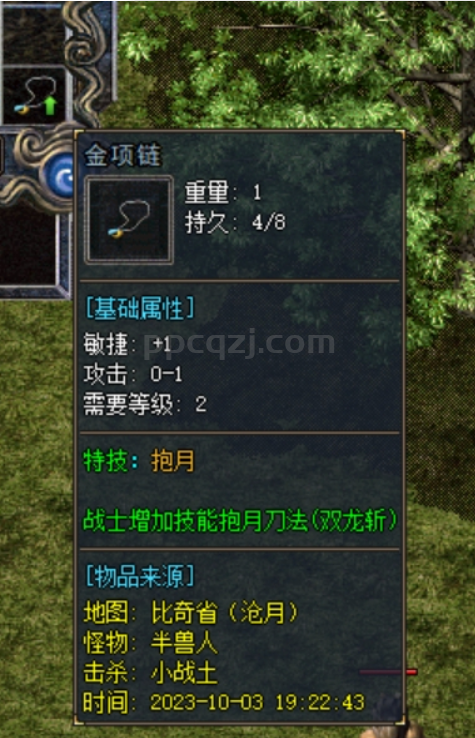Click the 地图: 比奇省（沧月）line

coord(191,612)
